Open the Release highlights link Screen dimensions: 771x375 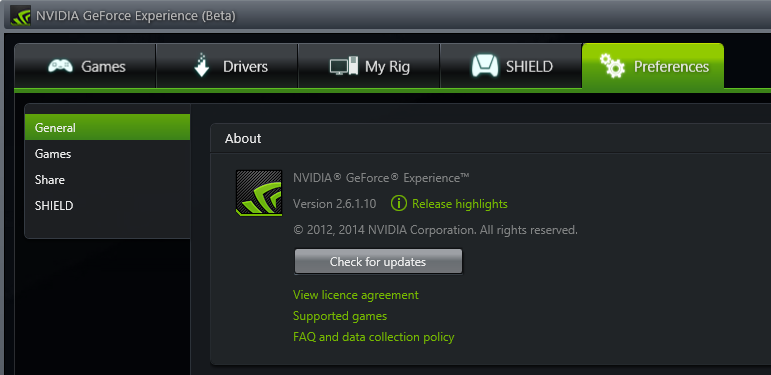[x=460, y=203]
